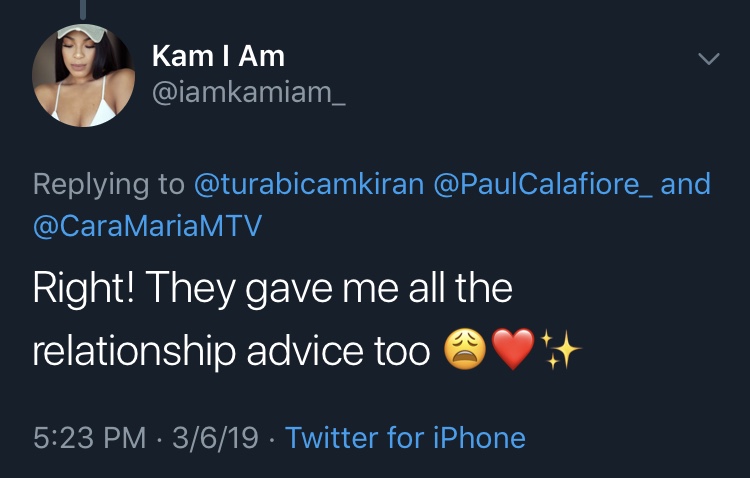750x478 pixels.
Task: Click the red heart emoji
Action: (x=513, y=349)
